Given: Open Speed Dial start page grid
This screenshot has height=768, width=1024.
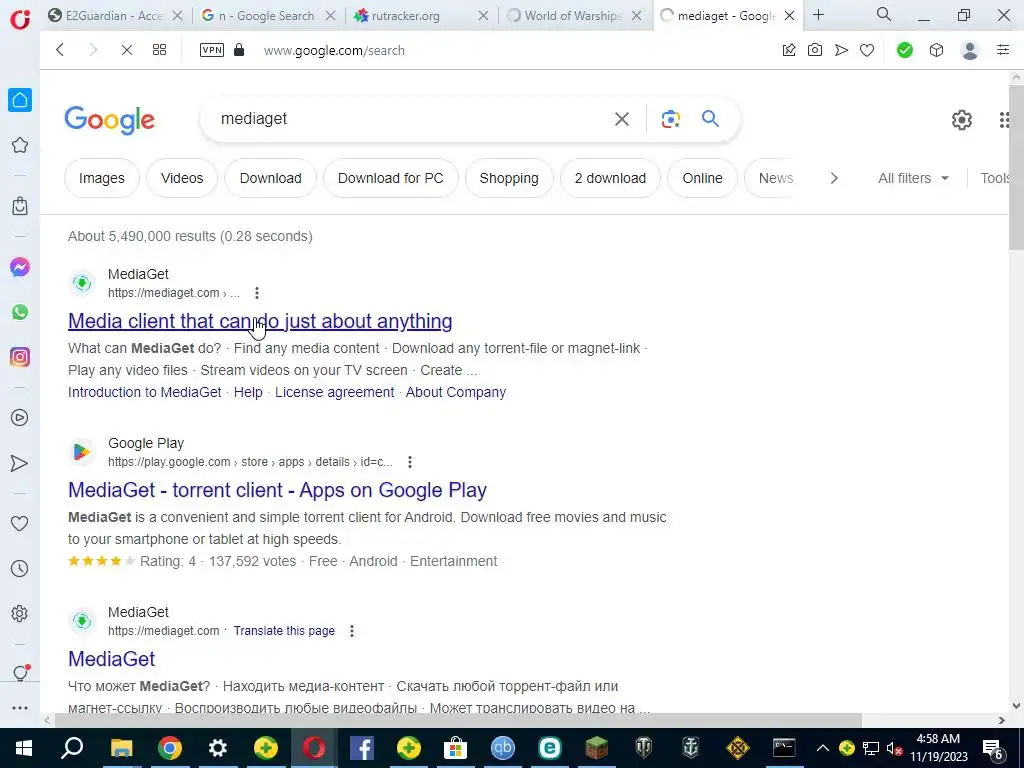Looking at the screenshot, I should pos(159,50).
